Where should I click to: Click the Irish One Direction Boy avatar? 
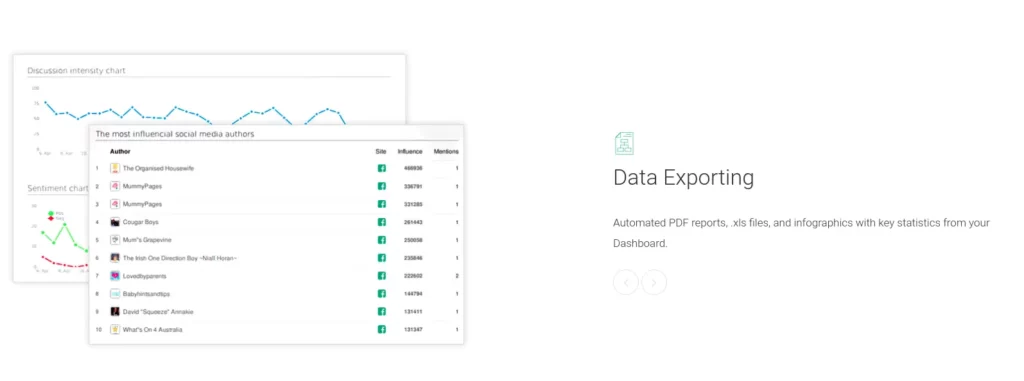coord(115,257)
